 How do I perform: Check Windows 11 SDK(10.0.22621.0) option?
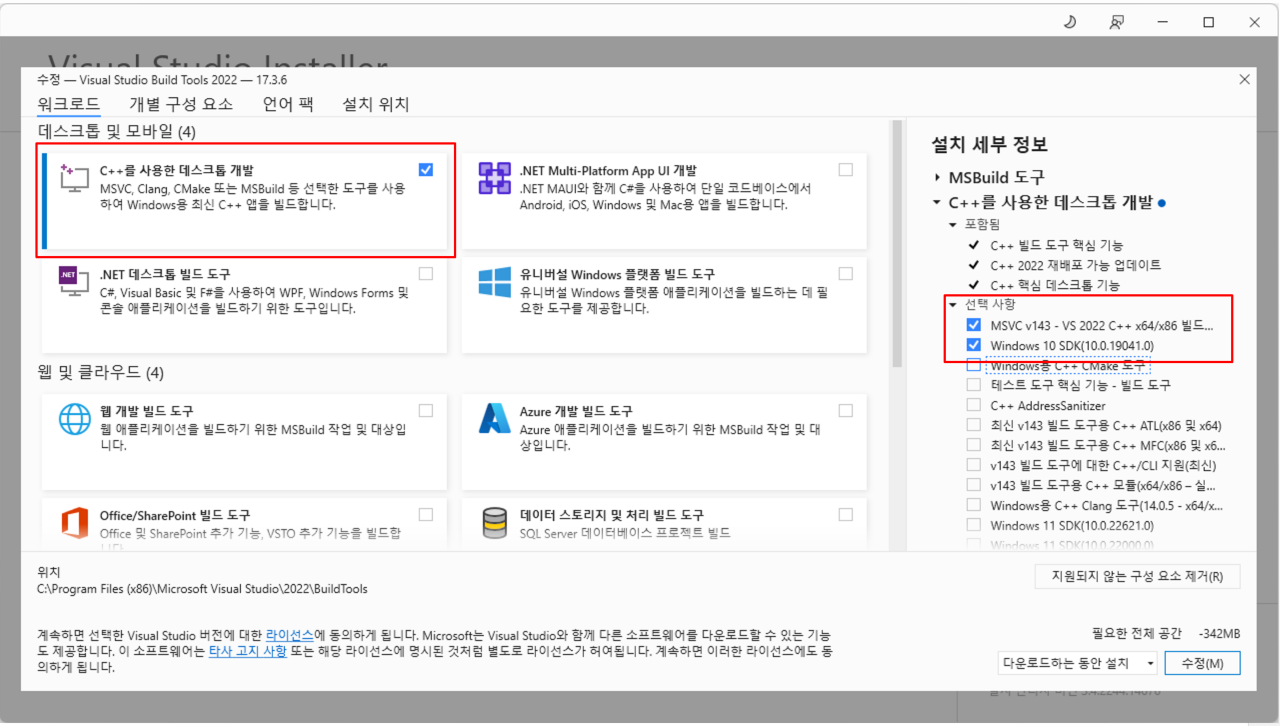click(x=974, y=525)
